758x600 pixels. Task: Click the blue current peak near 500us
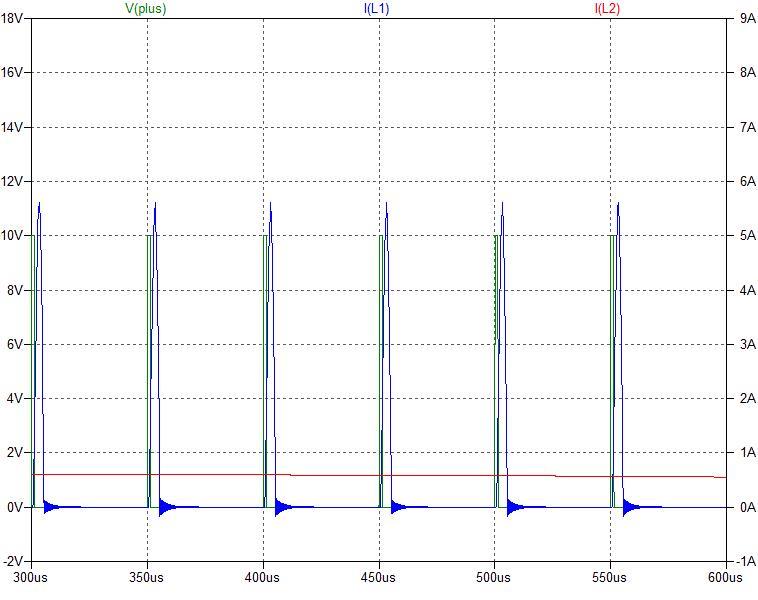coord(503,204)
